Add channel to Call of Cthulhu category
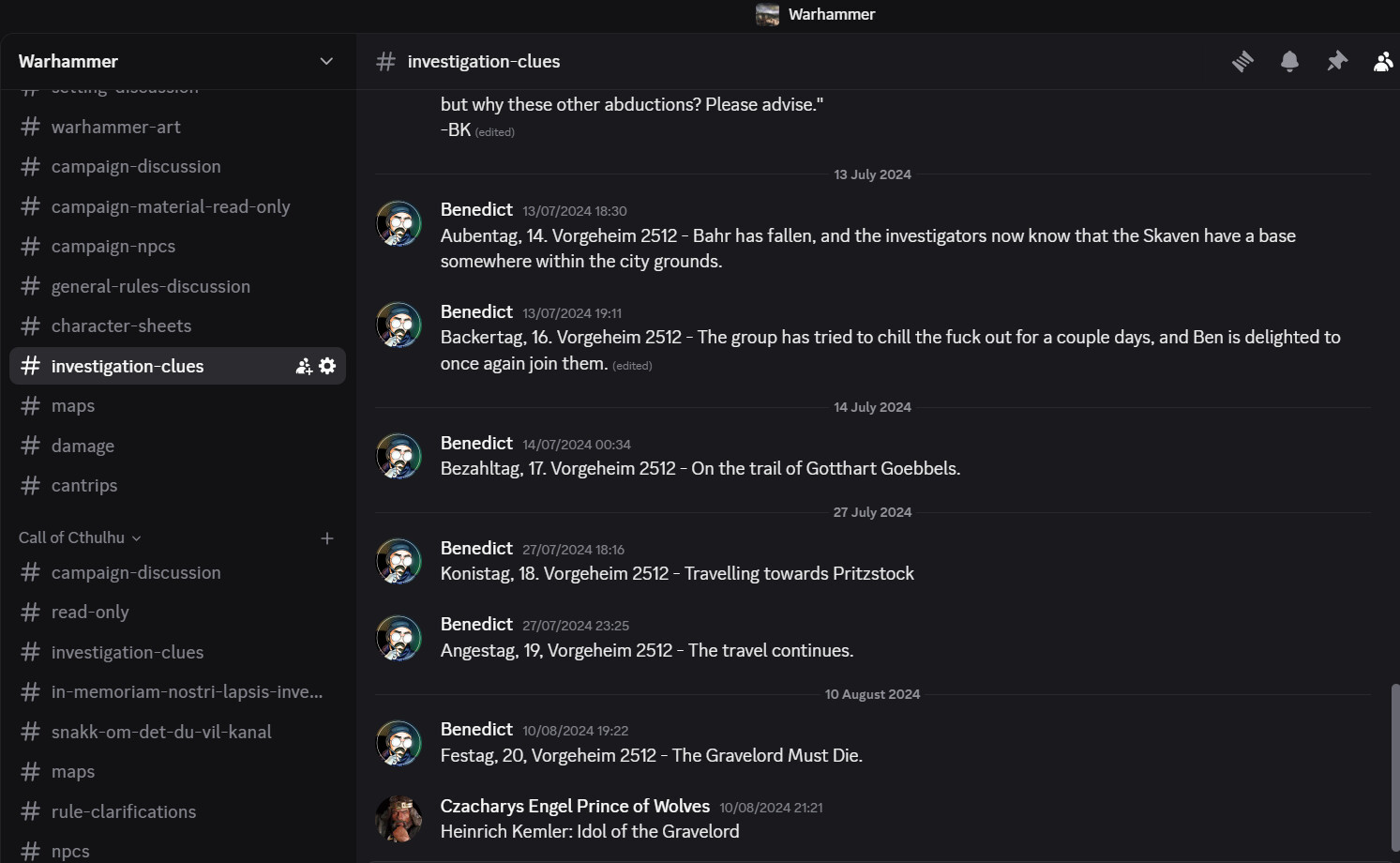The width and height of the screenshot is (1400, 863). click(327, 538)
